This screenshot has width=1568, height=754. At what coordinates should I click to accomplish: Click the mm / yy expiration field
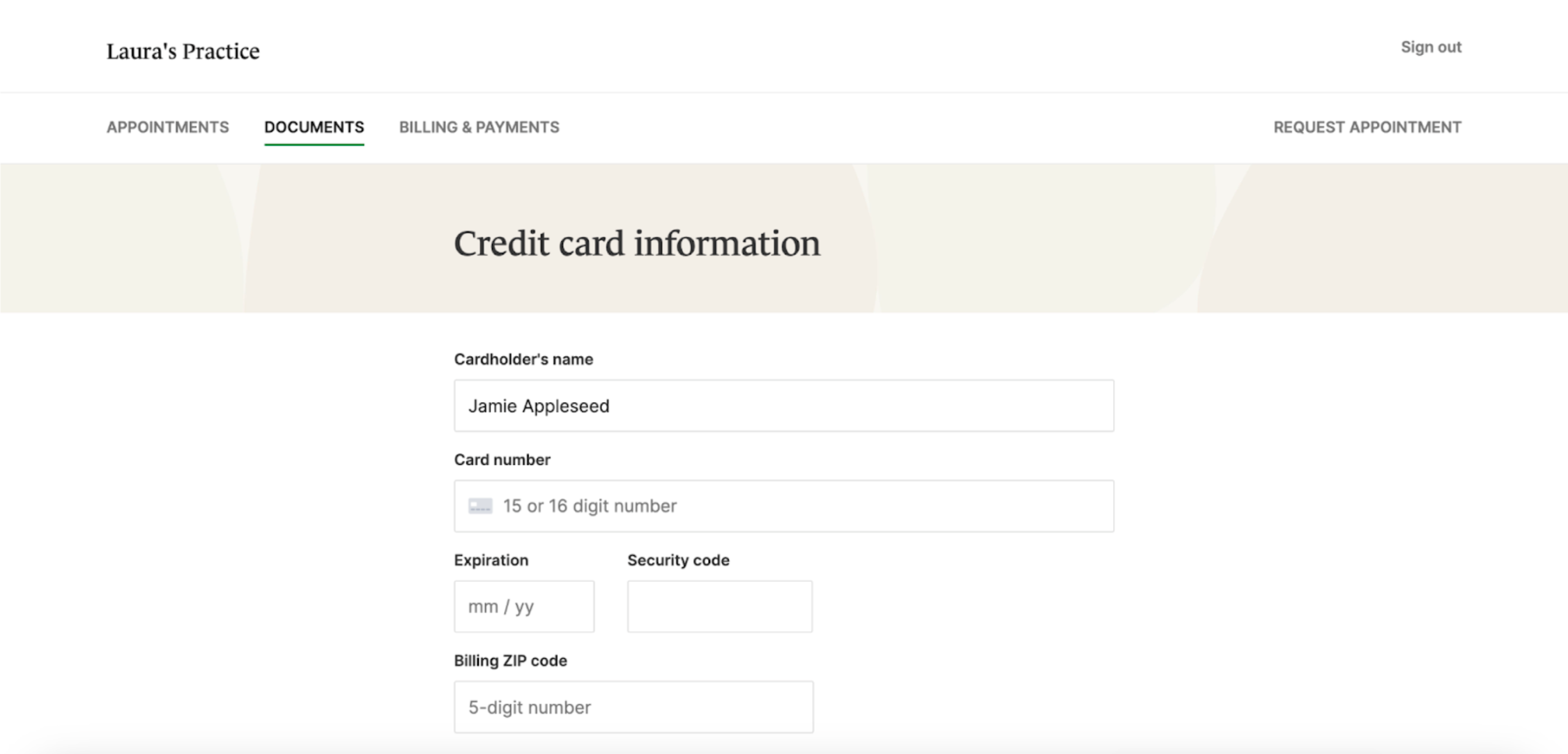click(x=524, y=606)
